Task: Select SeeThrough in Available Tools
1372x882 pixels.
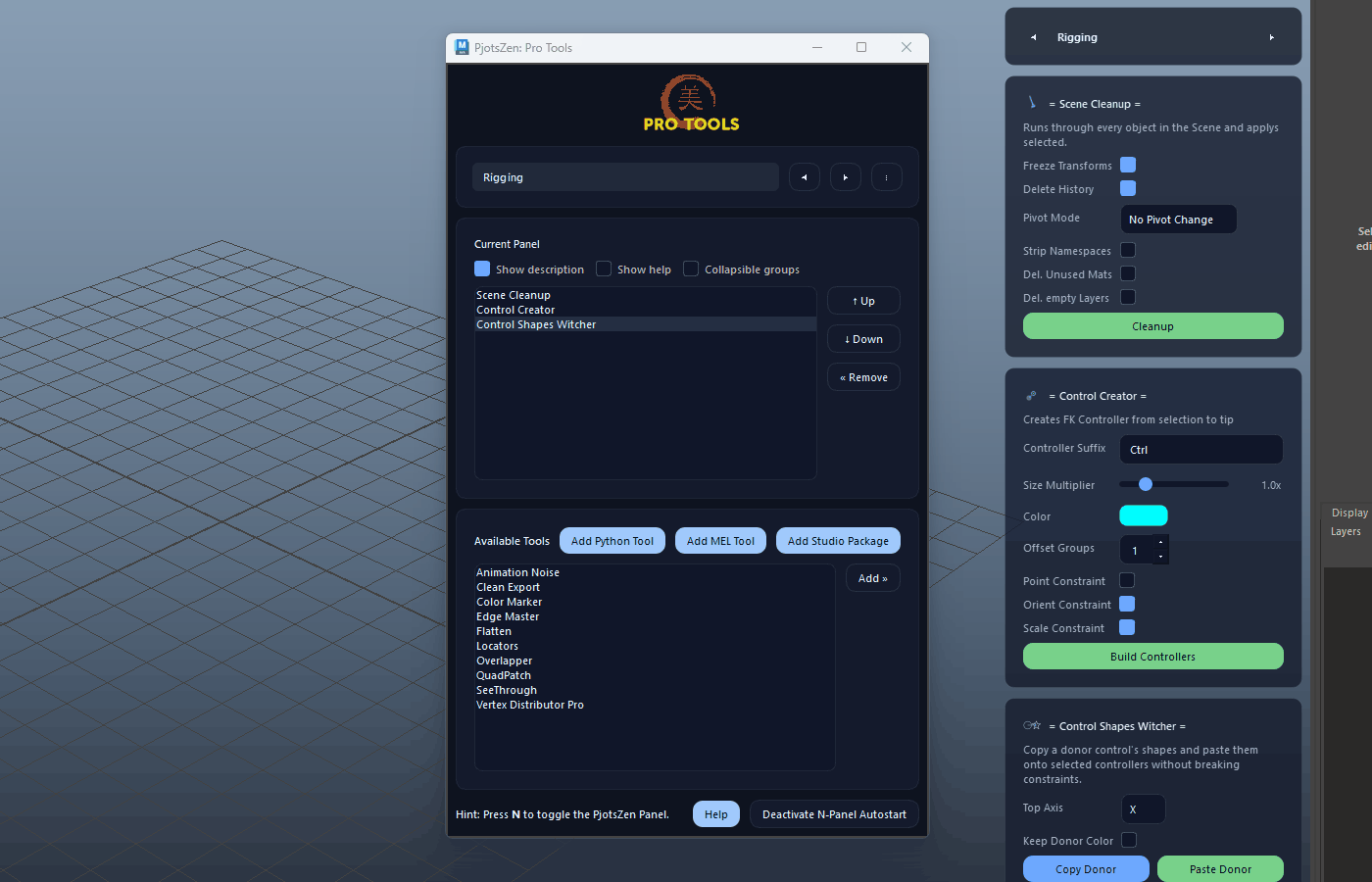Action: pos(655,690)
